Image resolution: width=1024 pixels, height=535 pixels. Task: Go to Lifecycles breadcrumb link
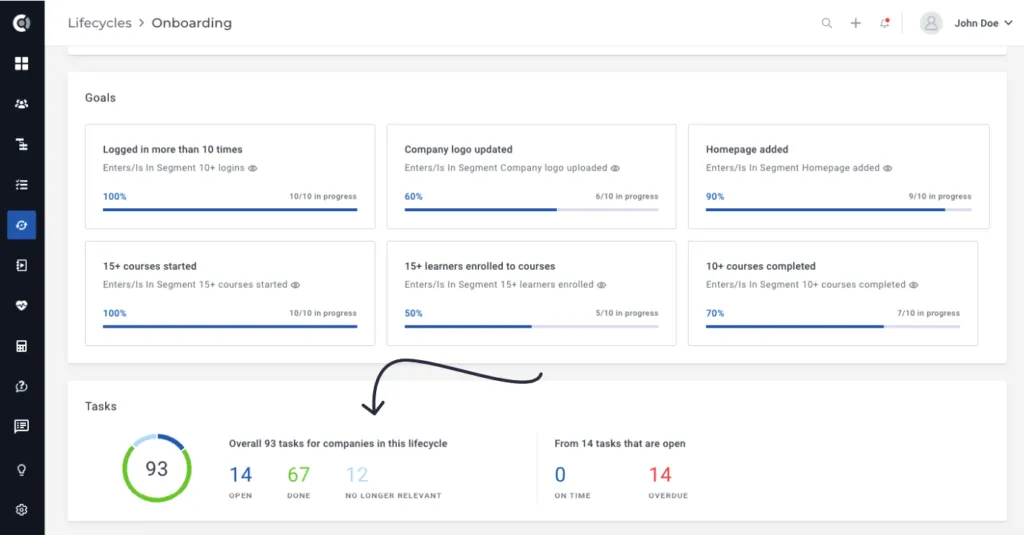pos(100,23)
